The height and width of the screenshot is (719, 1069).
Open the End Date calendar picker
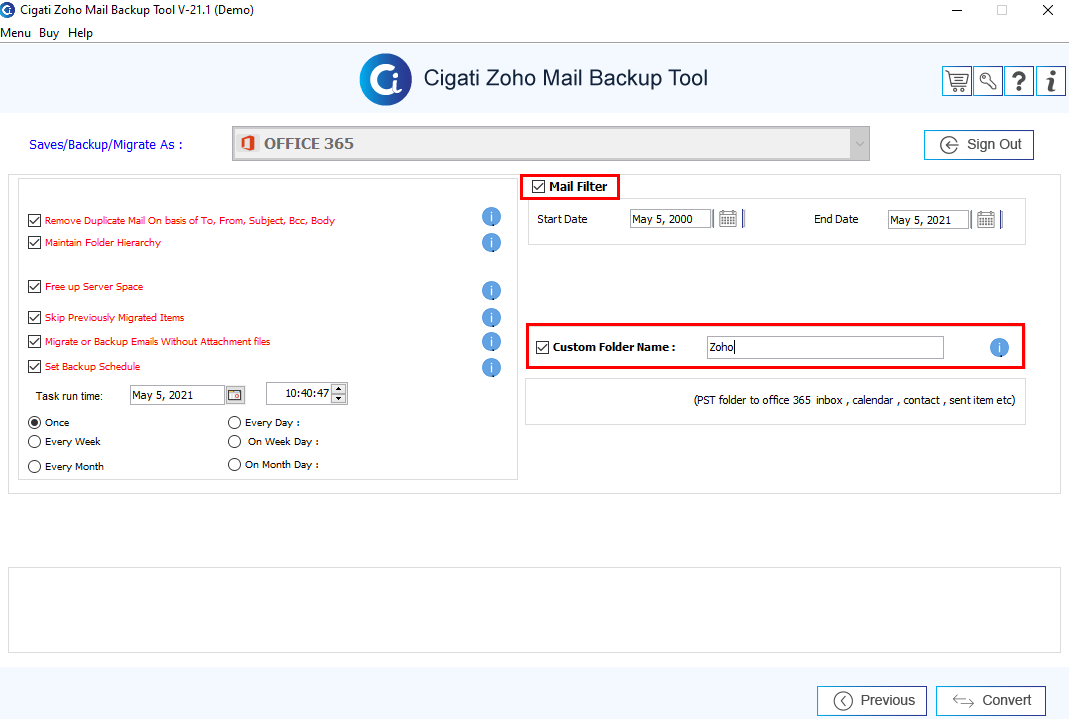click(986, 219)
